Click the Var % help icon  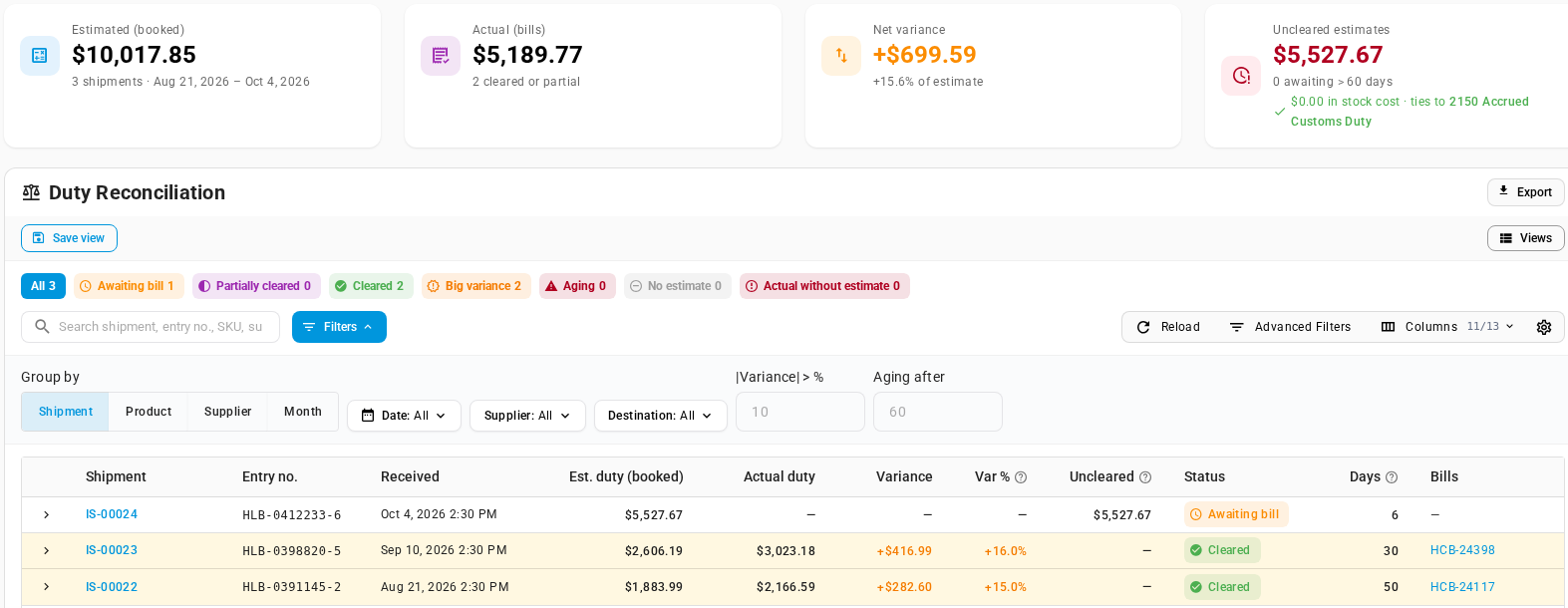(1021, 477)
